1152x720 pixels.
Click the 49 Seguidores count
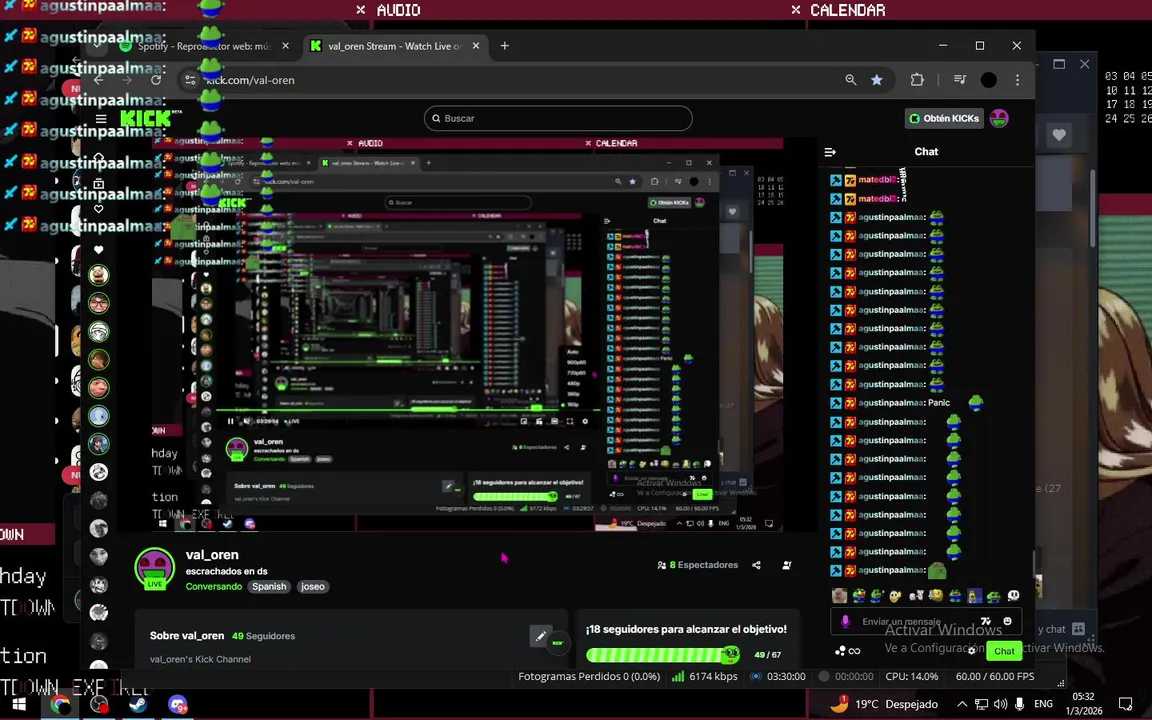[263, 636]
